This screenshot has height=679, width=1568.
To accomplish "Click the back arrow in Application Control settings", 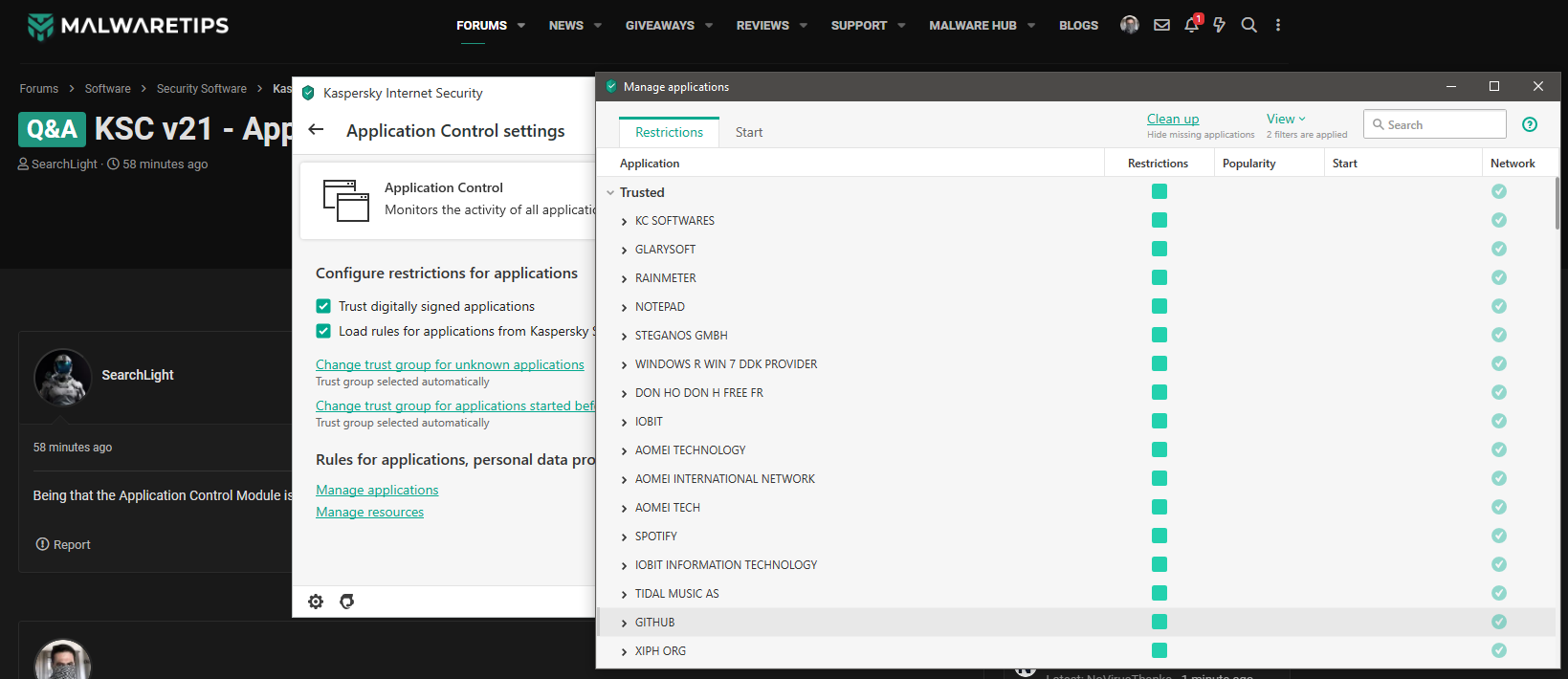I will [x=317, y=130].
